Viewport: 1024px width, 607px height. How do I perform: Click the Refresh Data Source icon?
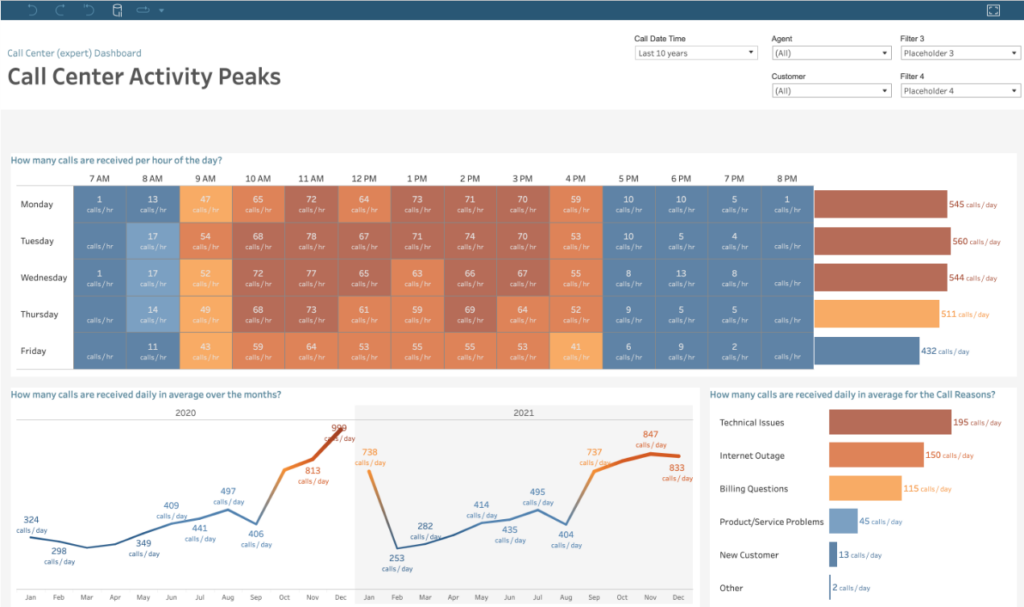pos(117,10)
